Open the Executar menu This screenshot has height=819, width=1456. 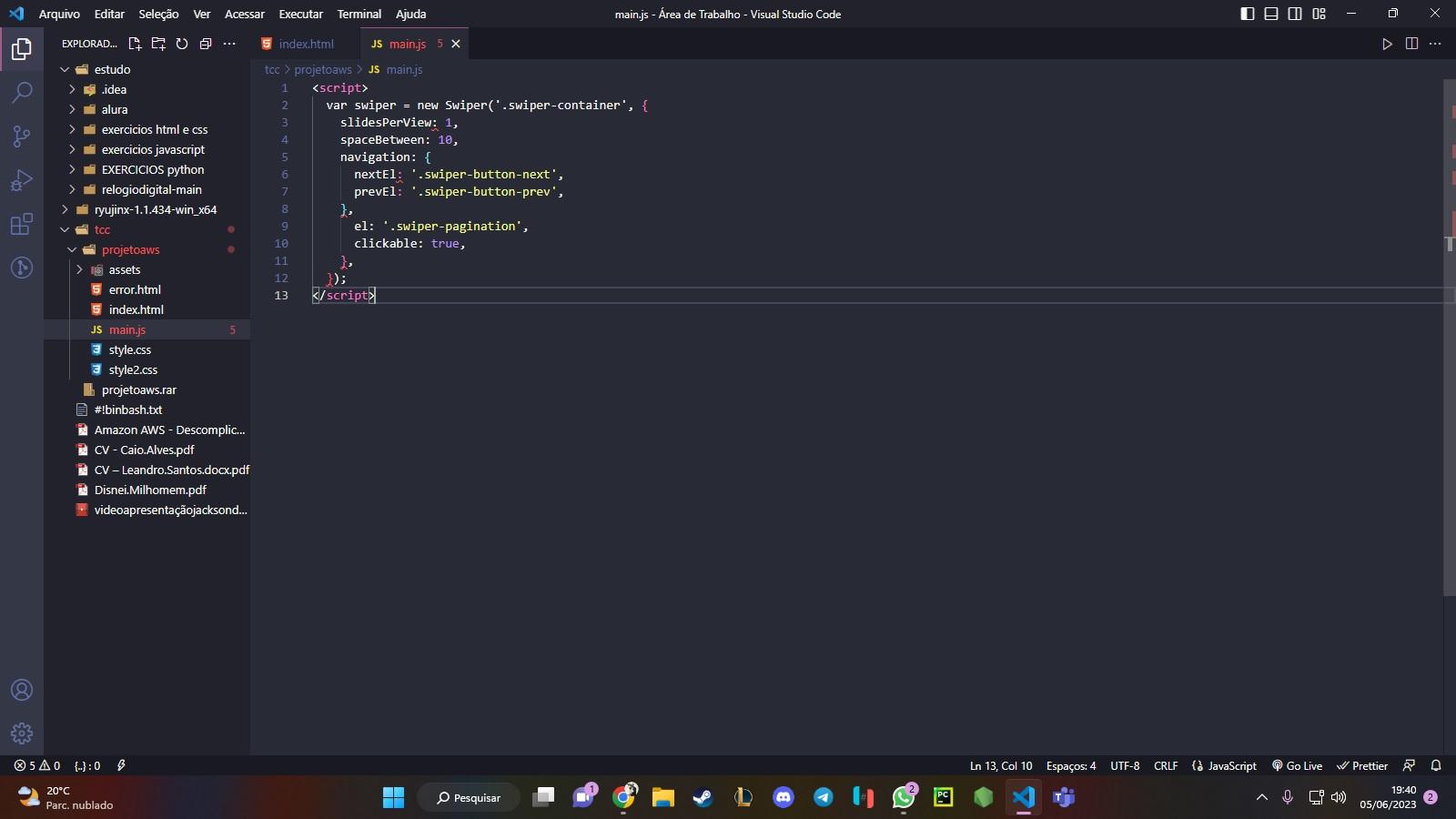[x=300, y=14]
